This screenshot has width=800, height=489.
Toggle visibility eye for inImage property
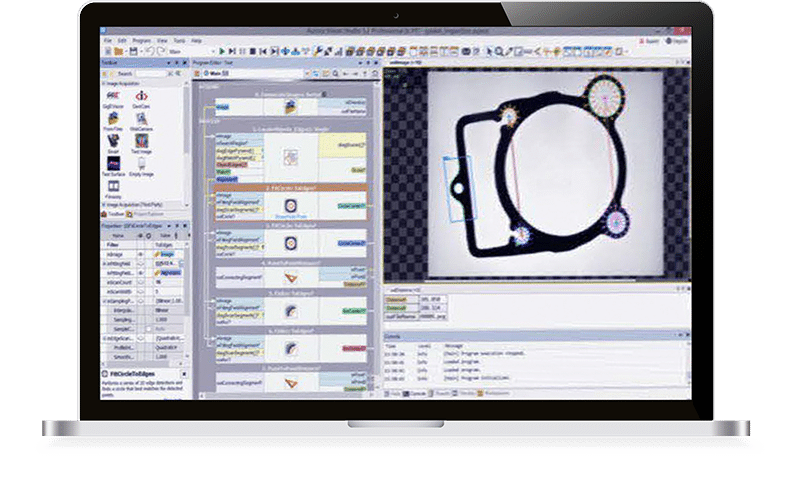point(141,255)
